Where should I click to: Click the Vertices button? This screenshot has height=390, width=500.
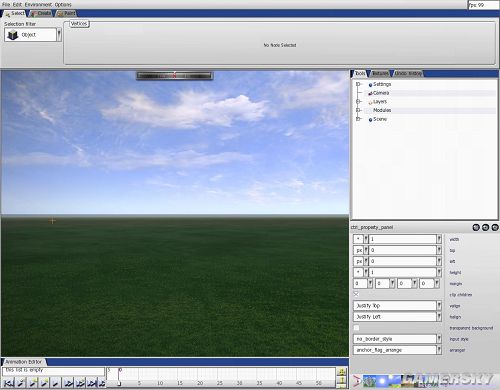79,24
